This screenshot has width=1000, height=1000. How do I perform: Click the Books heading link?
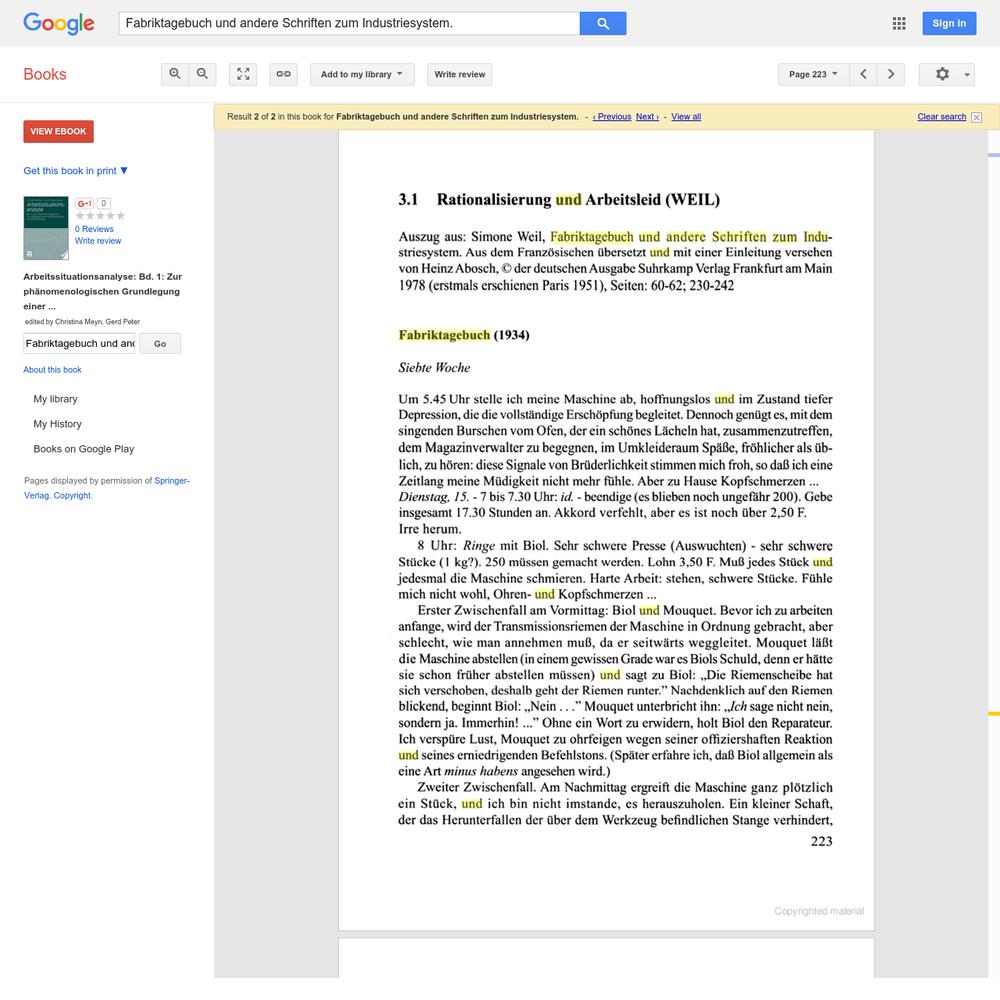click(x=45, y=74)
